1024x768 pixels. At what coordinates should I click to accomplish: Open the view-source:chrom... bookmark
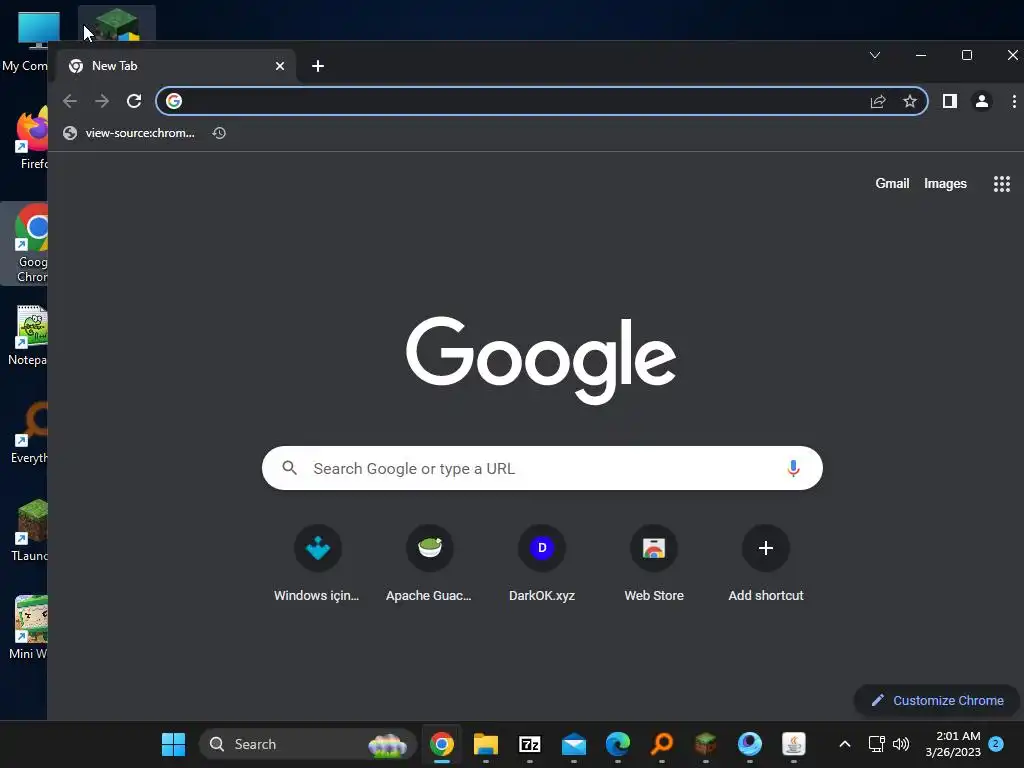click(x=129, y=133)
